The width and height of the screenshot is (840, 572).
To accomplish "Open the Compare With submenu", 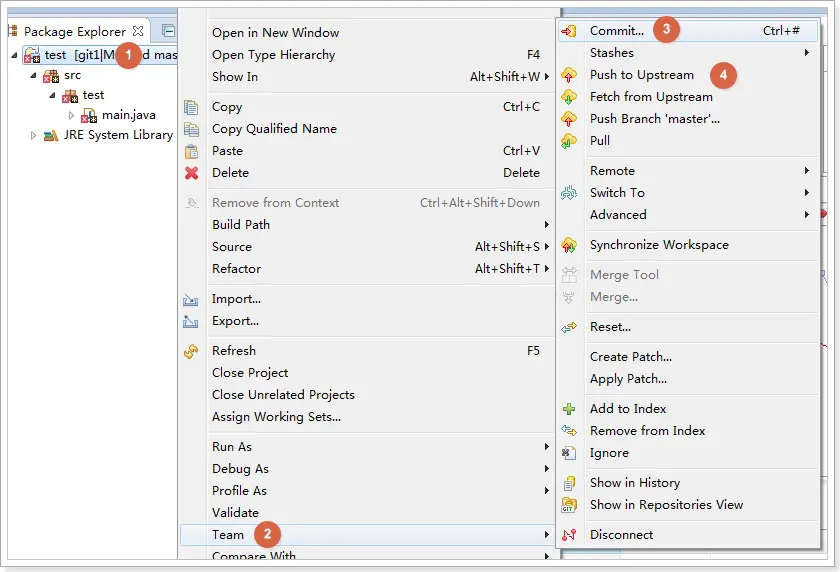I will click(367, 555).
